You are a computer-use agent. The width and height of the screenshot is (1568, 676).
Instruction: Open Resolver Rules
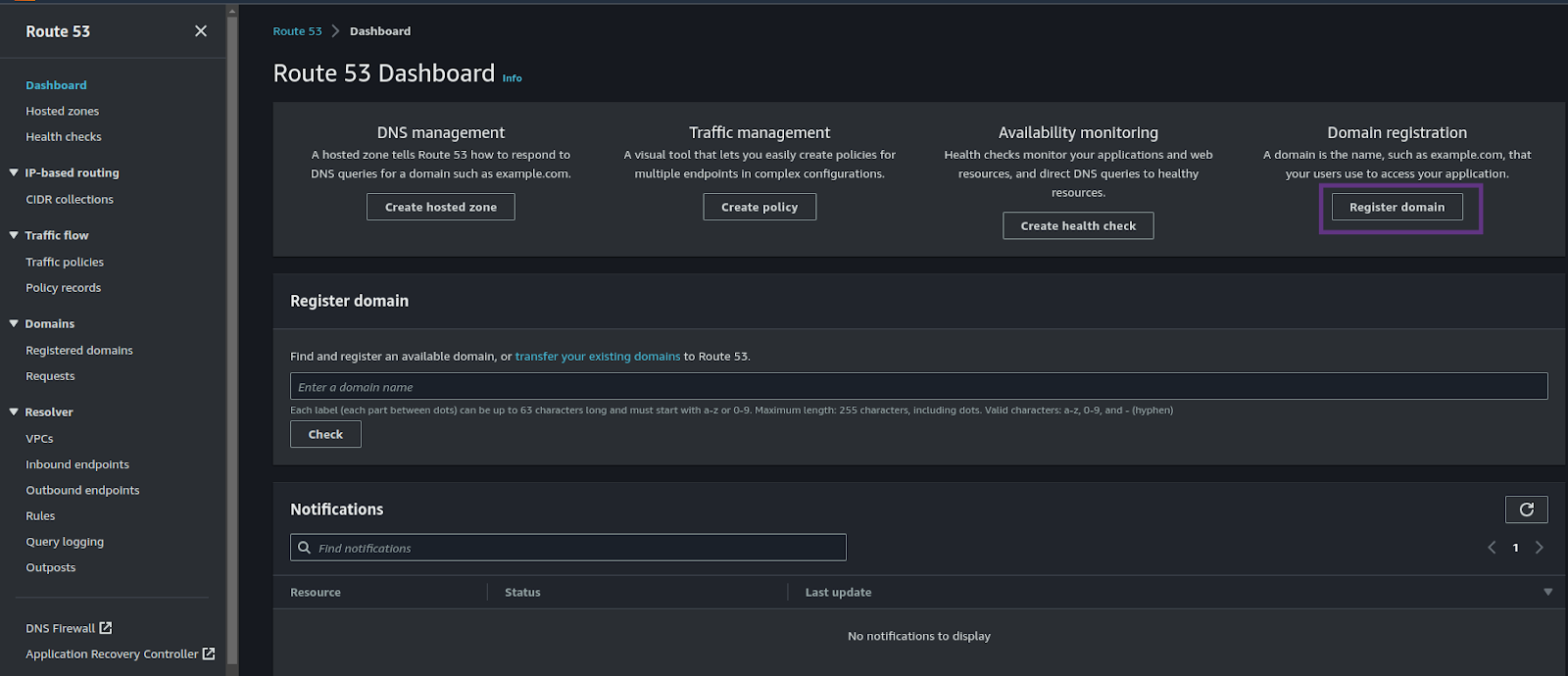40,515
